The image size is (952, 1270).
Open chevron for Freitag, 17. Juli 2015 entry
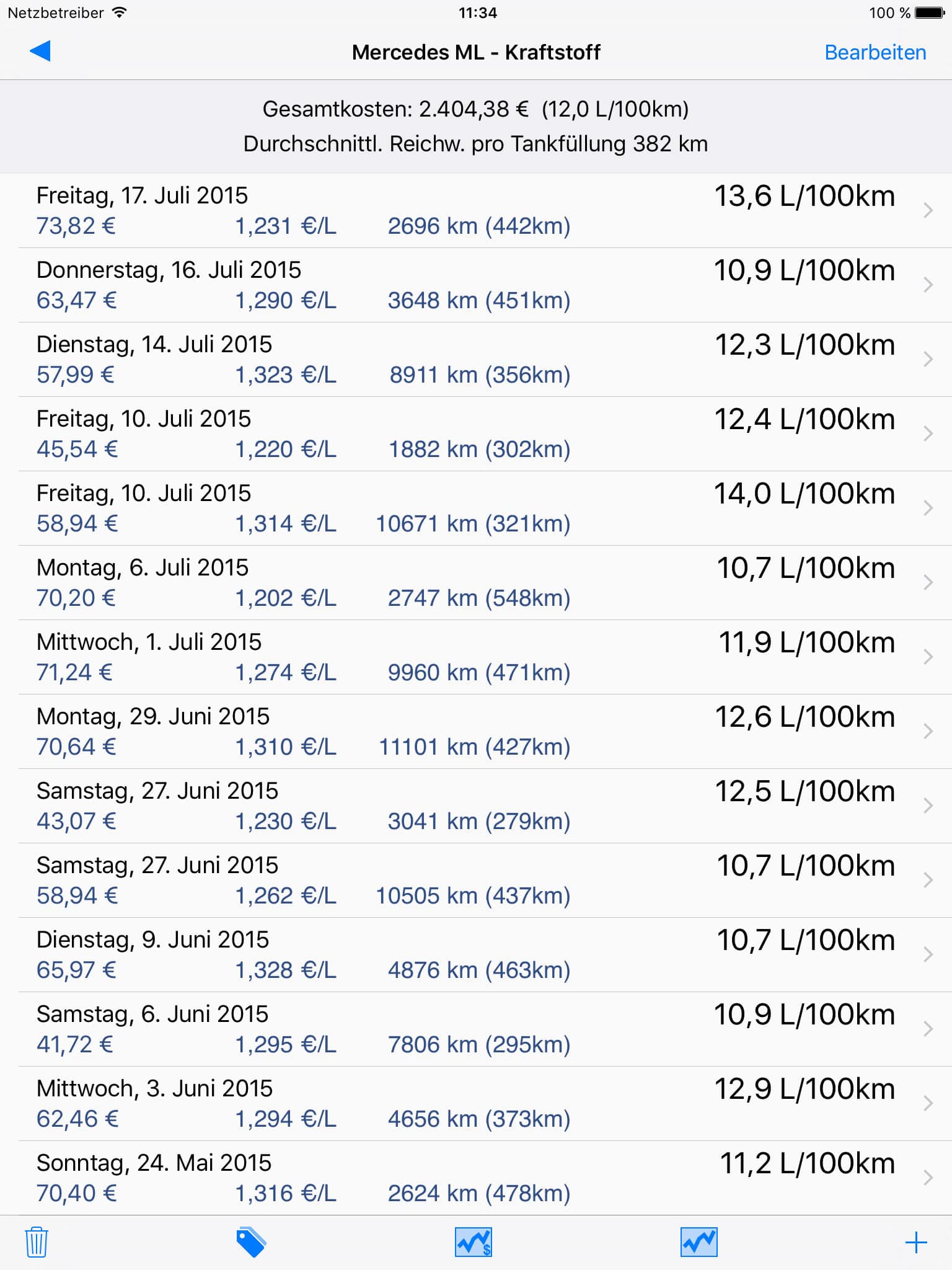tap(928, 210)
